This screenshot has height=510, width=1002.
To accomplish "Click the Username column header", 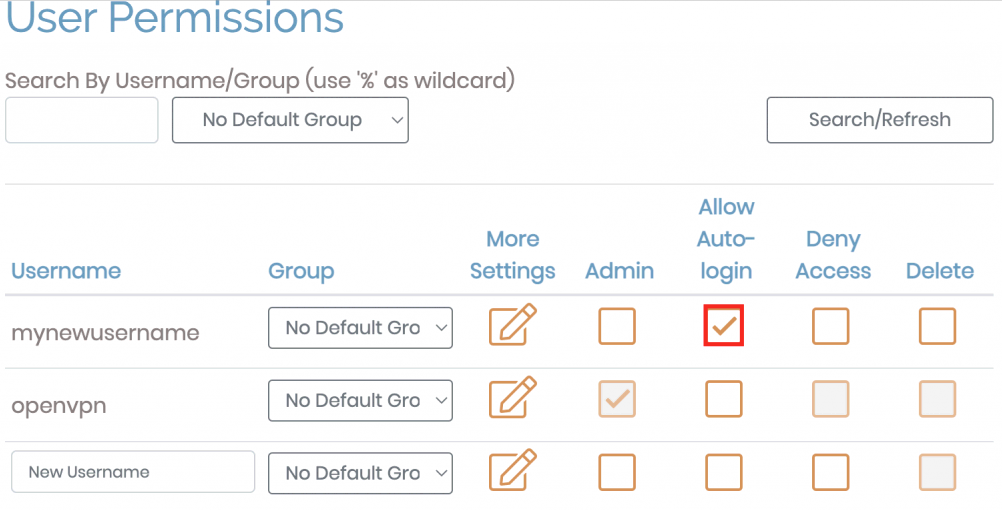I will (x=66, y=271).
